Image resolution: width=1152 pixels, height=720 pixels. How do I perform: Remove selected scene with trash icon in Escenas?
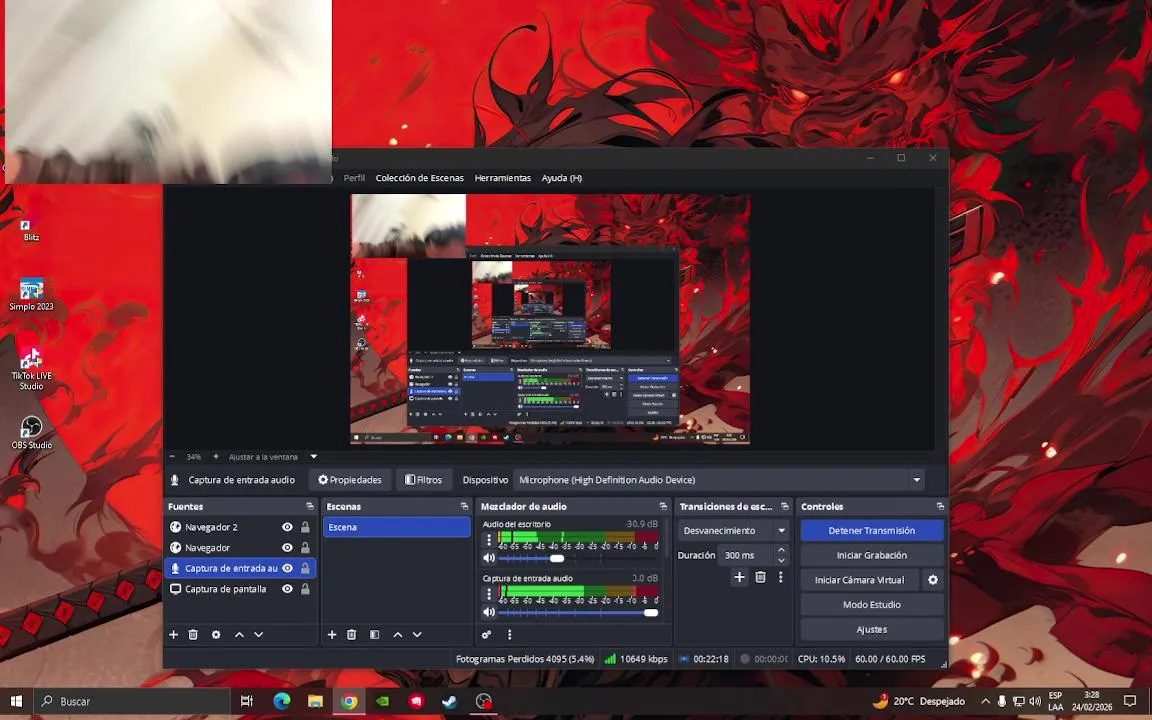(352, 635)
